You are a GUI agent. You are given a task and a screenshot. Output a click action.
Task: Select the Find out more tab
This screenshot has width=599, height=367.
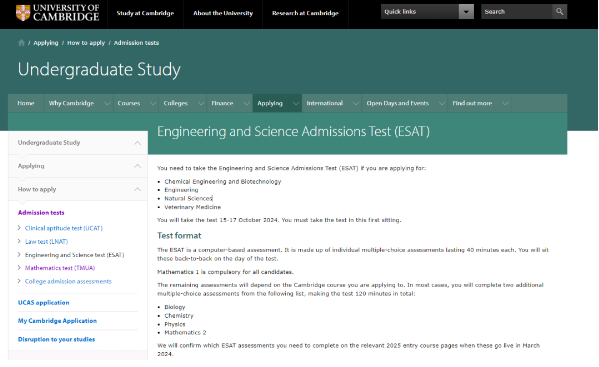tap(472, 103)
